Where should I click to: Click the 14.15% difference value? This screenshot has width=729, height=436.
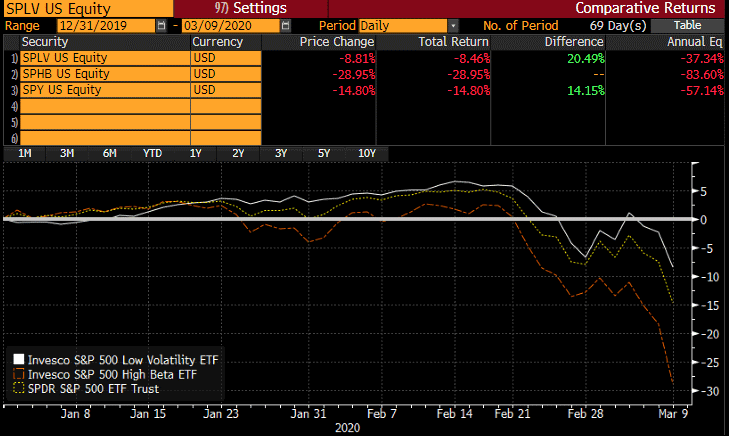tap(586, 90)
